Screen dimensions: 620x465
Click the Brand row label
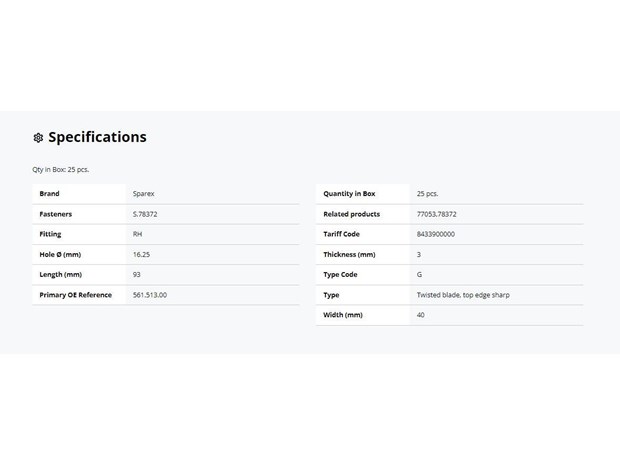coord(49,194)
